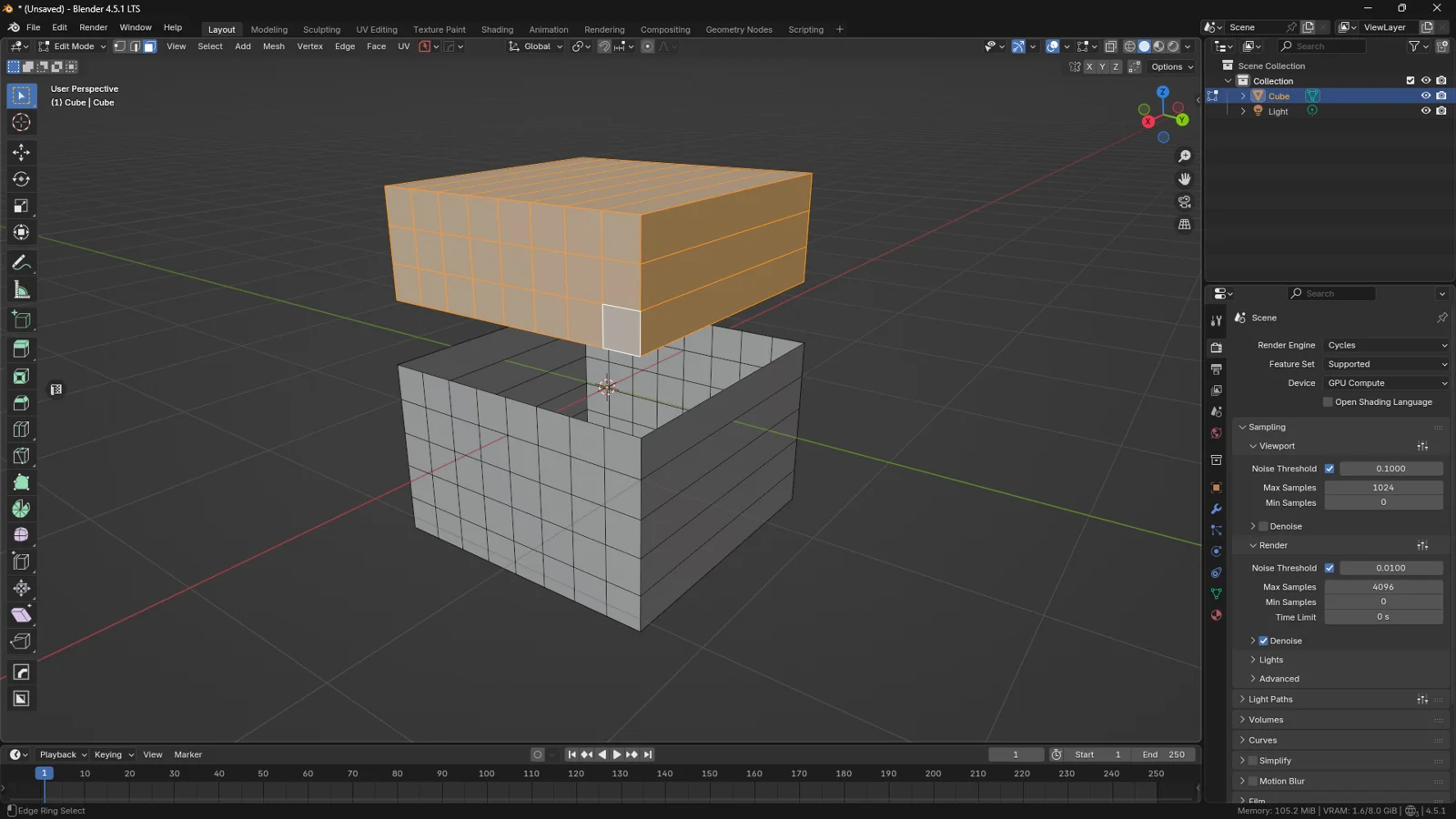
Task: Open the Modifiers properties tab wrench icon
Action: pos(1216,509)
